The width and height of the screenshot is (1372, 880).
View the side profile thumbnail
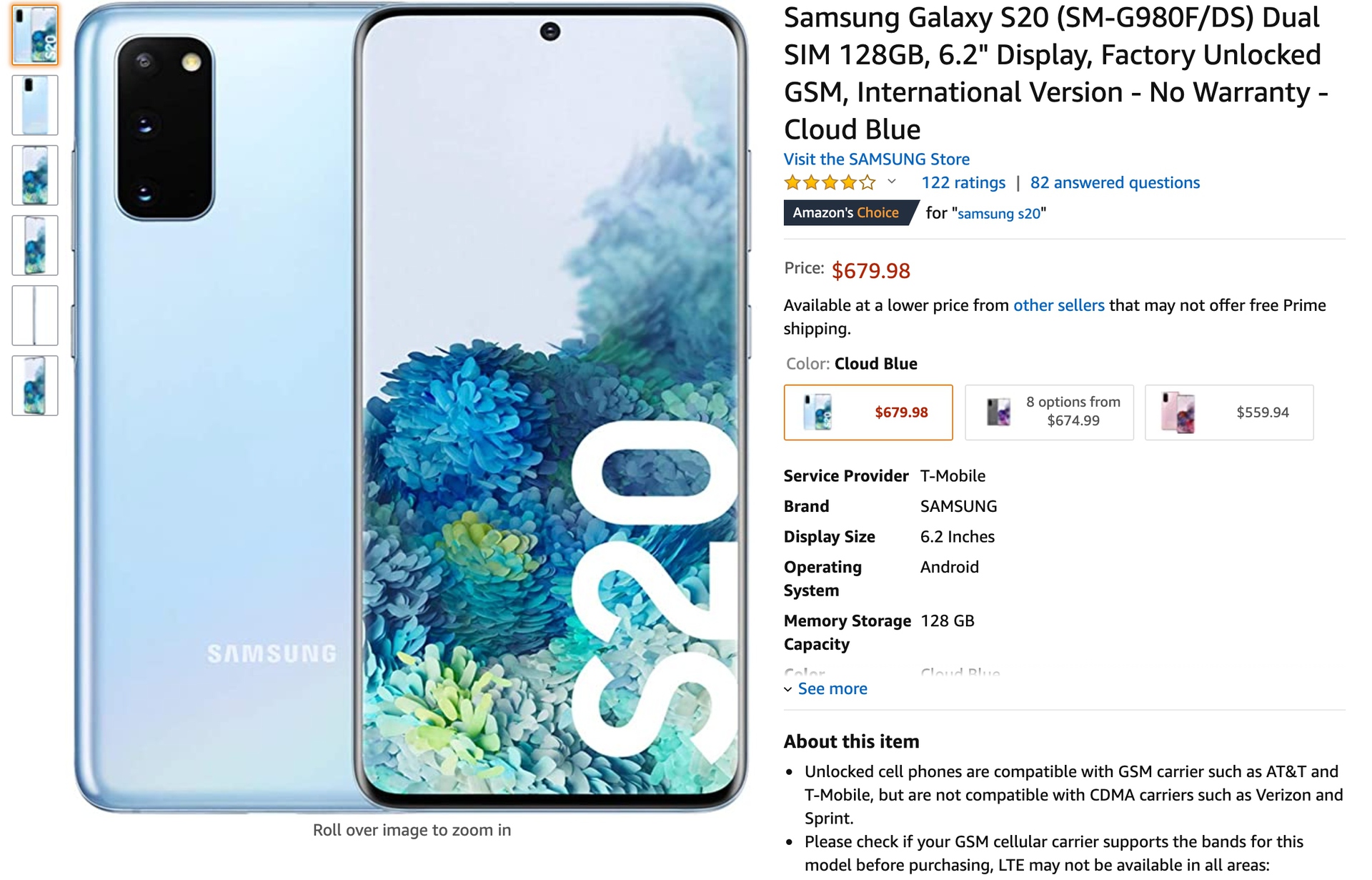tap(35, 315)
